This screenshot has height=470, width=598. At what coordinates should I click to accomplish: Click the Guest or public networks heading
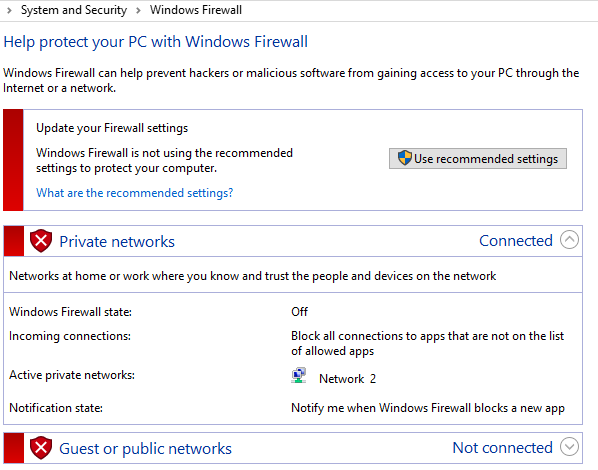pos(145,449)
